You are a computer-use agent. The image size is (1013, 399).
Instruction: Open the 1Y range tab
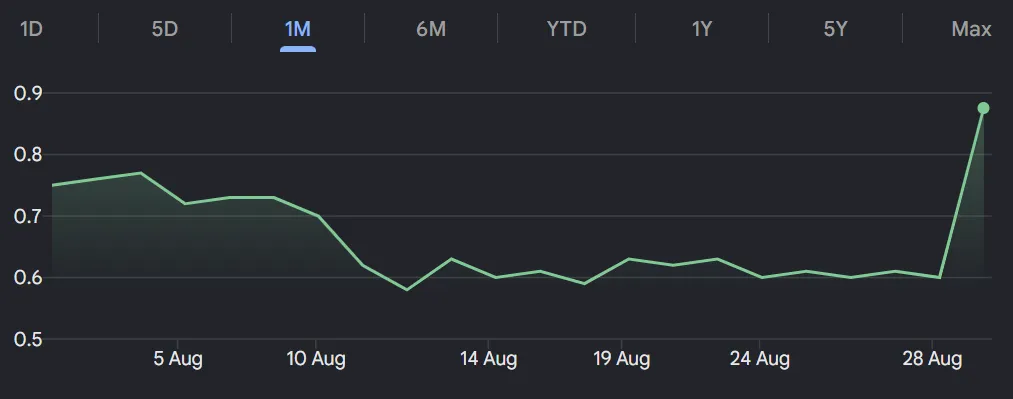(x=702, y=29)
